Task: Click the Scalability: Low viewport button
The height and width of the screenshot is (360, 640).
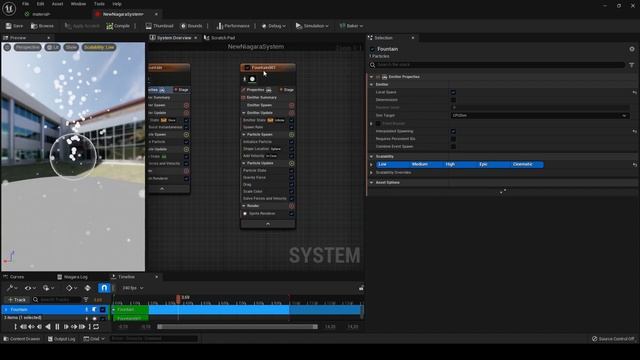Action: pos(99,47)
